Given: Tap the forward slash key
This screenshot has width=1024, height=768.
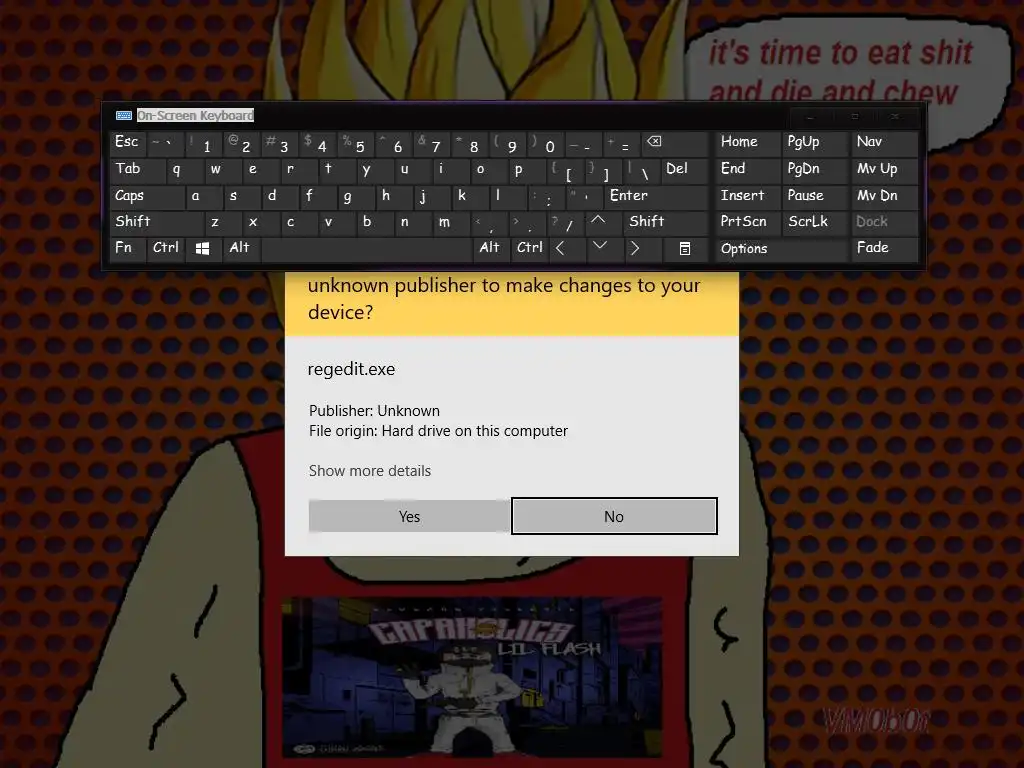Looking at the screenshot, I should (x=566, y=222).
